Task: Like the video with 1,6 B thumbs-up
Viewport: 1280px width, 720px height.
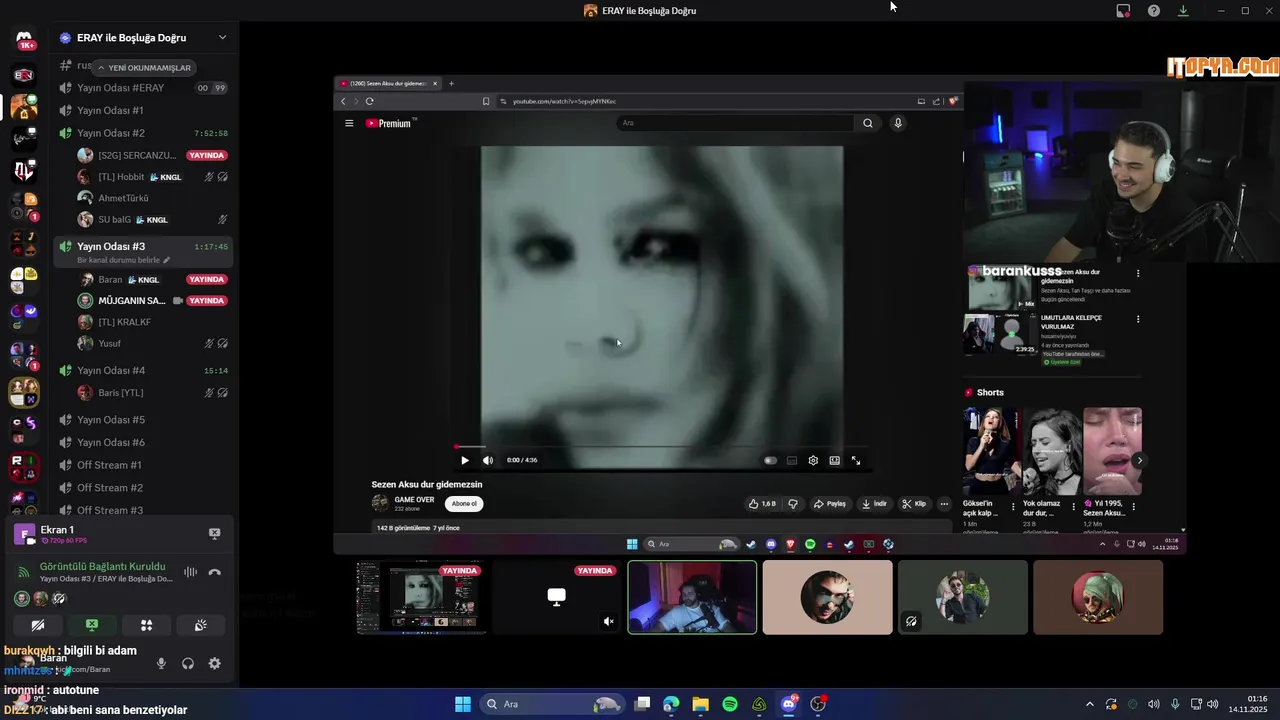Action: pyautogui.click(x=762, y=504)
